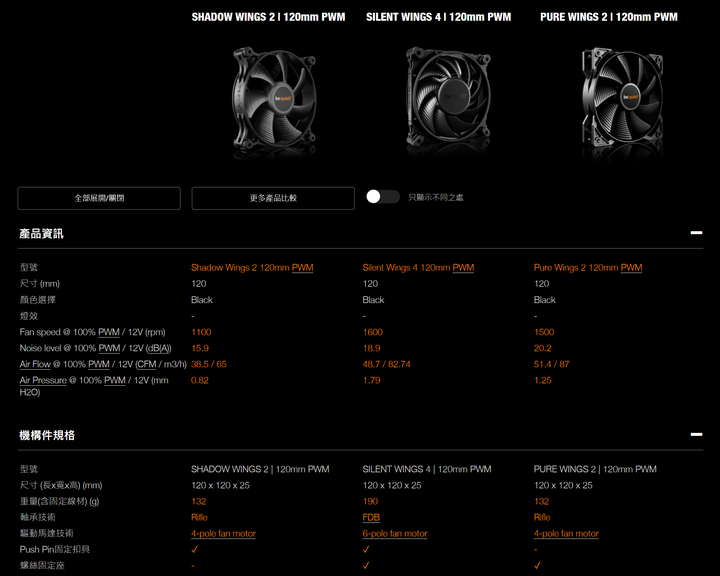The width and height of the screenshot is (720, 576).
Task: Select the 20.2 noise level value
Action: 543,348
